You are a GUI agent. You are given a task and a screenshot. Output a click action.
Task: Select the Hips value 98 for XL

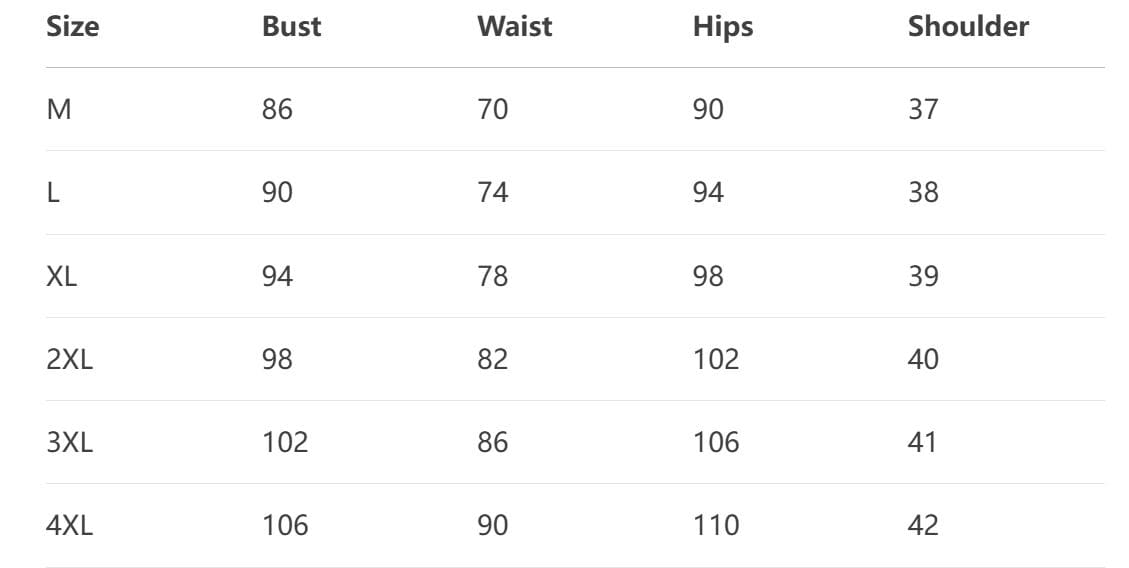point(708,276)
